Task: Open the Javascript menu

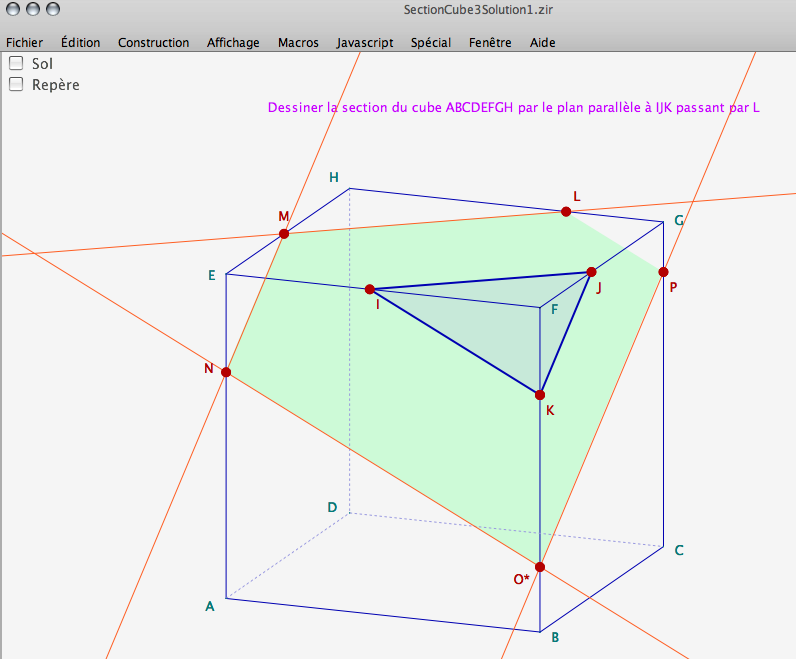Action: (365, 43)
